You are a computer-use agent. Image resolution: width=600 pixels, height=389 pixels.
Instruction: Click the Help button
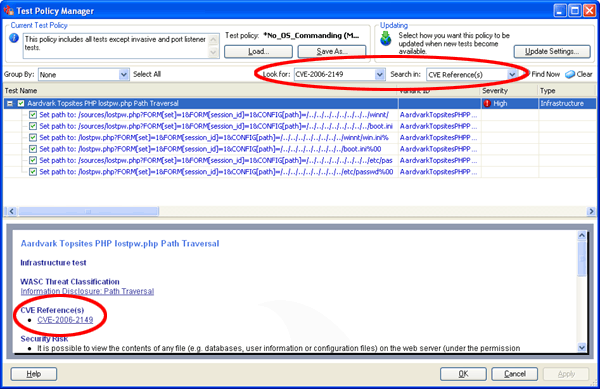[34, 374]
